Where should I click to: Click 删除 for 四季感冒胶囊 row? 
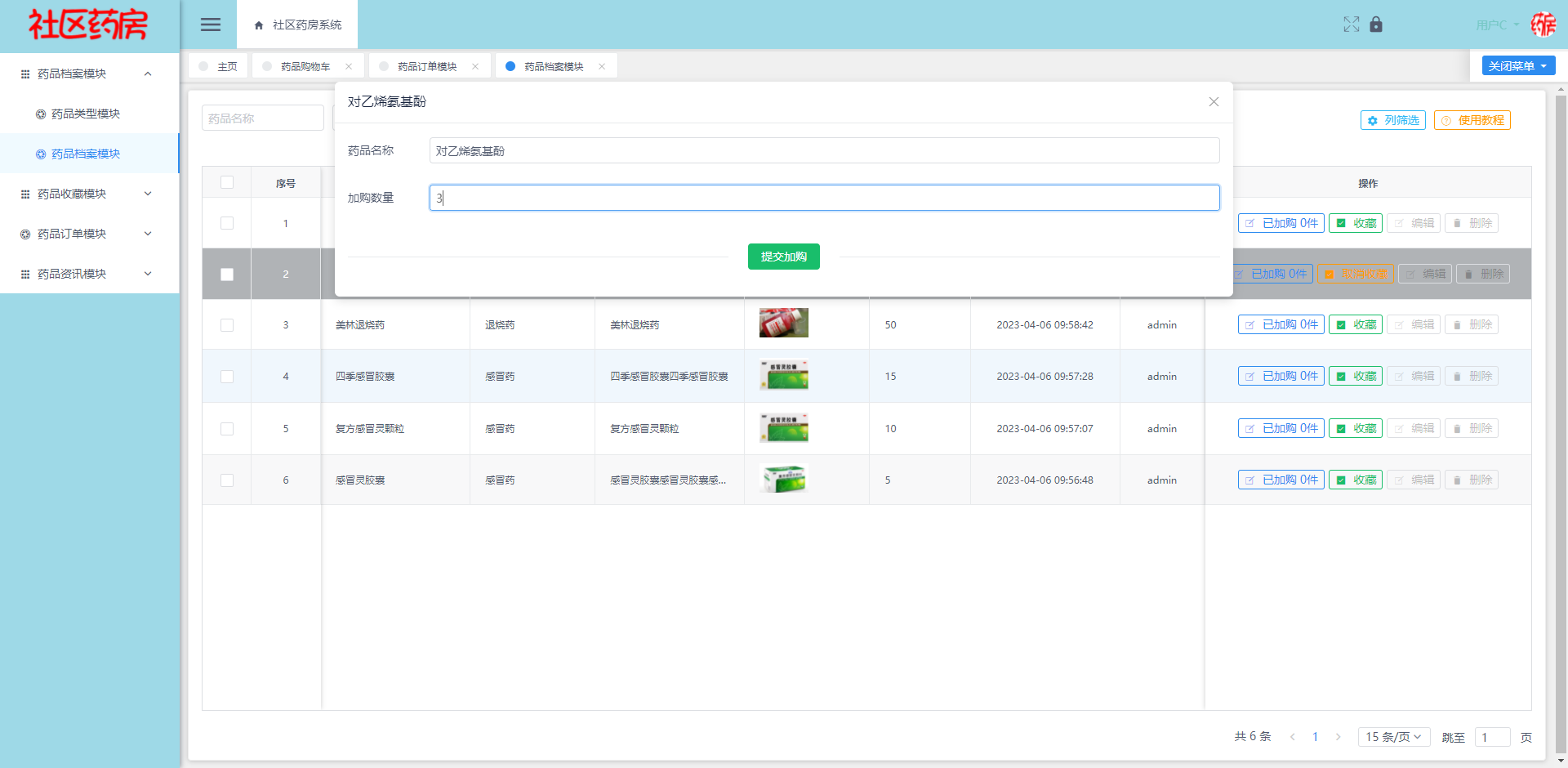1472,376
